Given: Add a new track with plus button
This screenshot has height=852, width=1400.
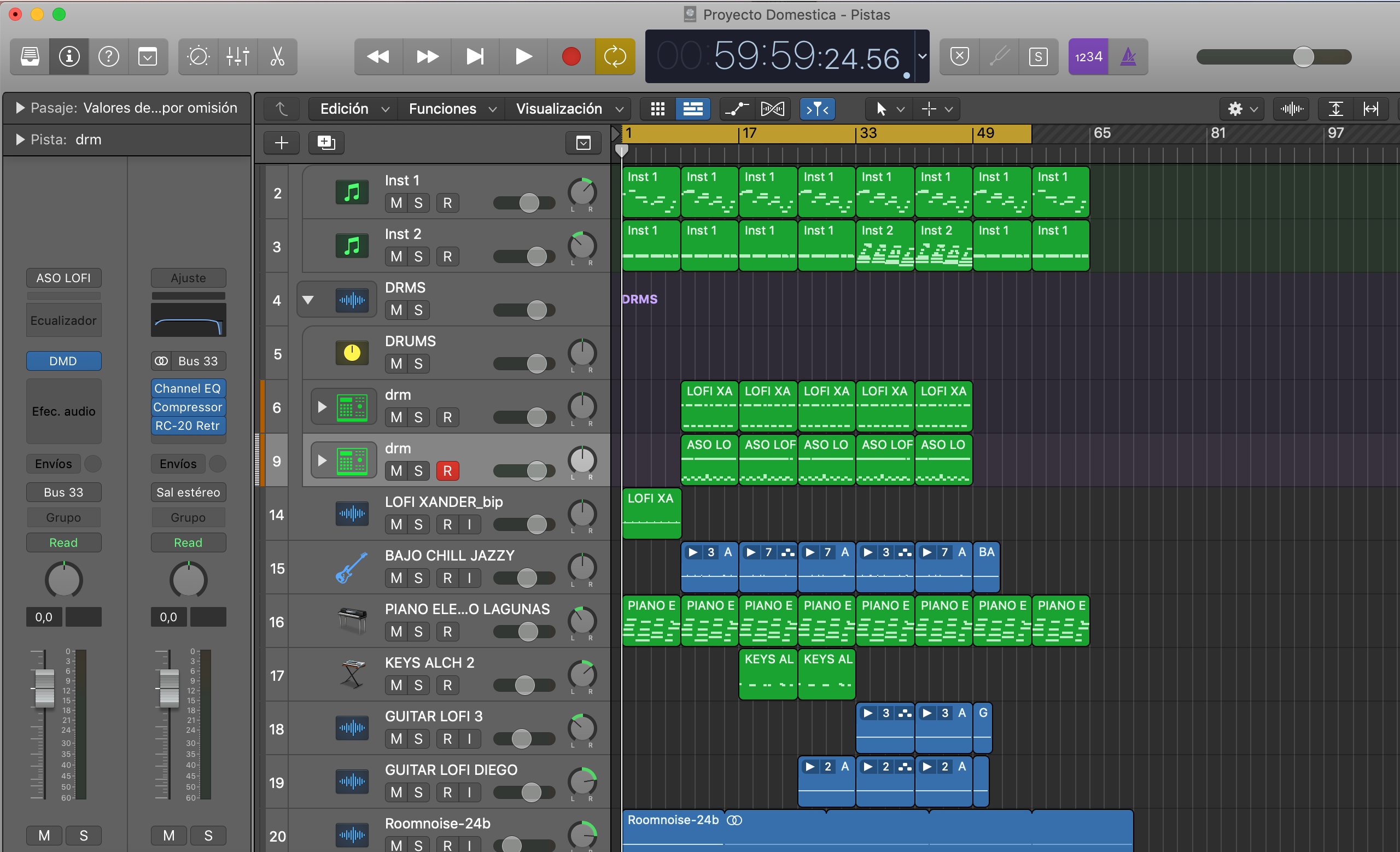Looking at the screenshot, I should coord(281,143).
